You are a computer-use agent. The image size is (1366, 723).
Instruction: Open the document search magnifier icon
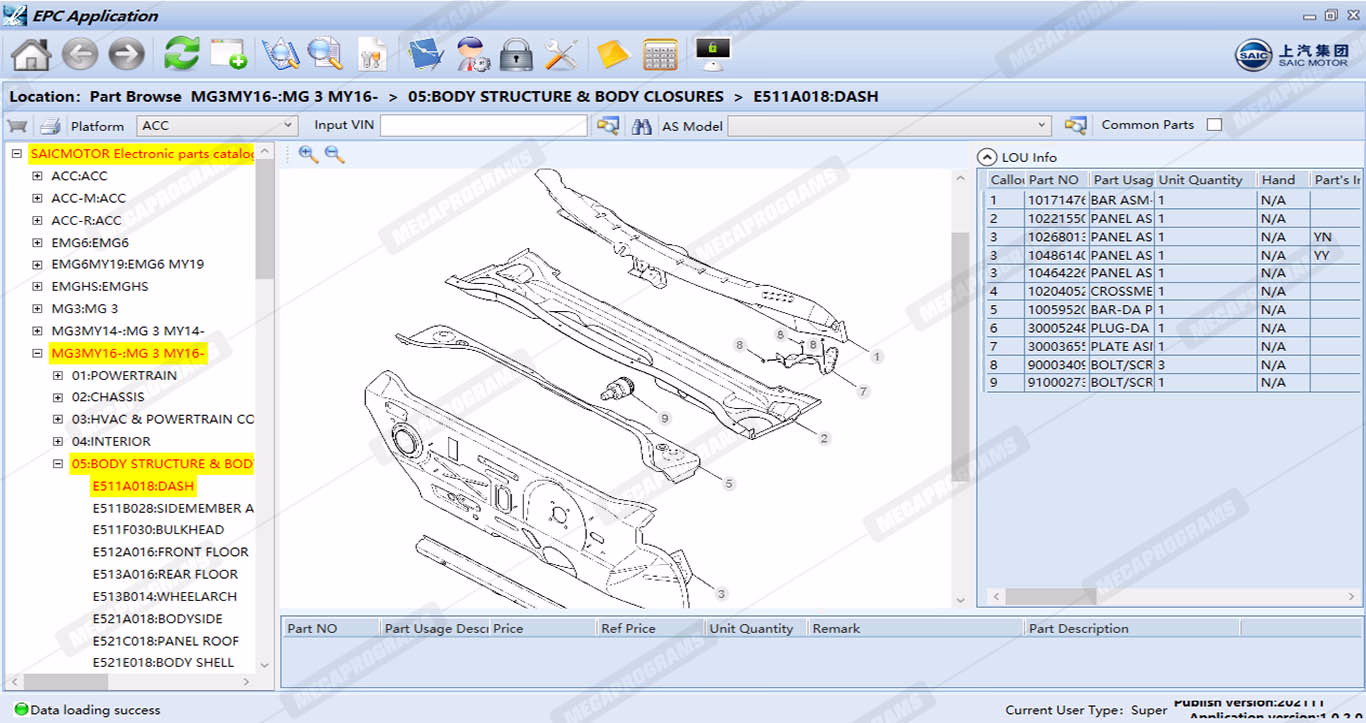tap(325, 54)
